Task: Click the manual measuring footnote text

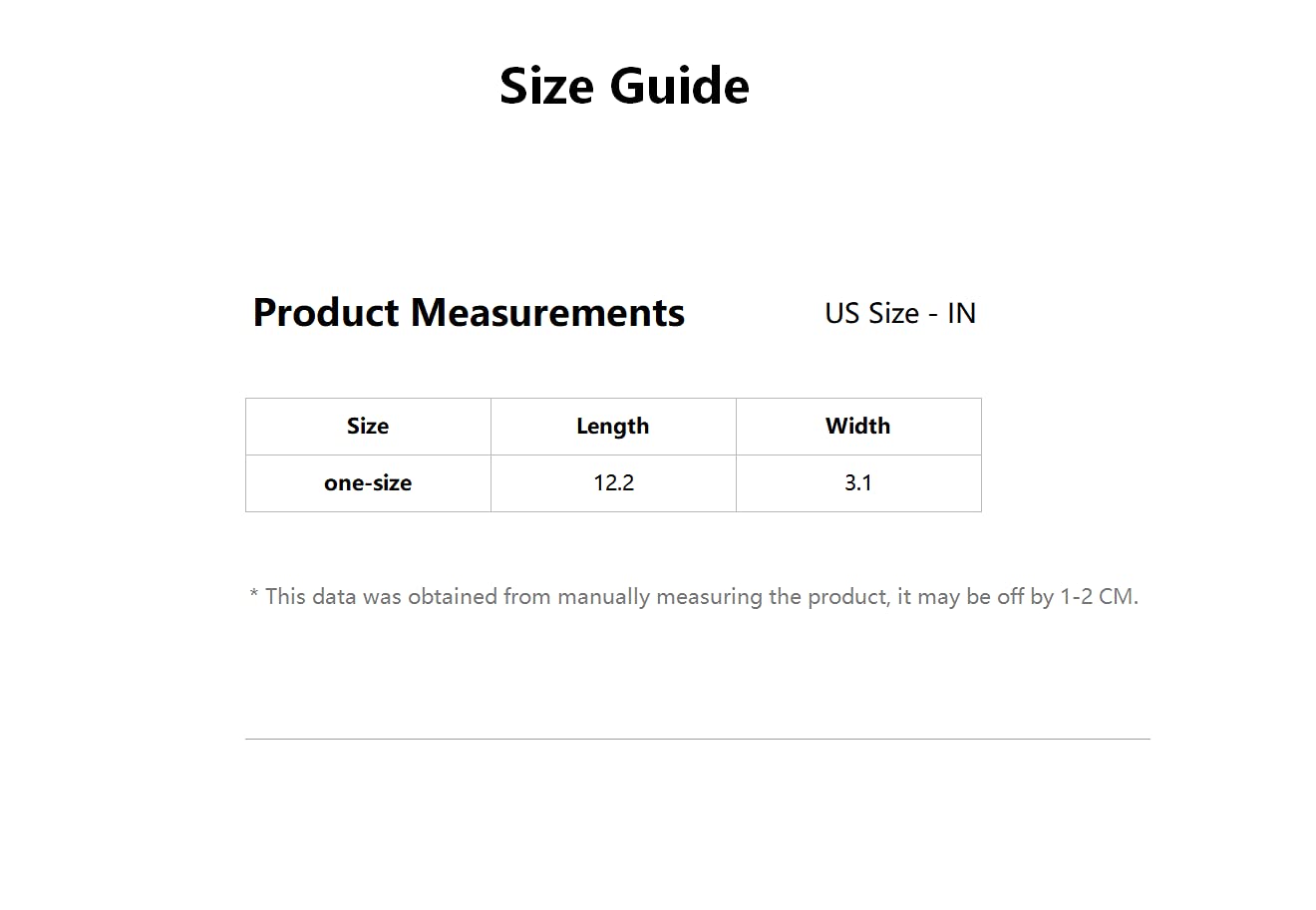Action: click(x=694, y=597)
